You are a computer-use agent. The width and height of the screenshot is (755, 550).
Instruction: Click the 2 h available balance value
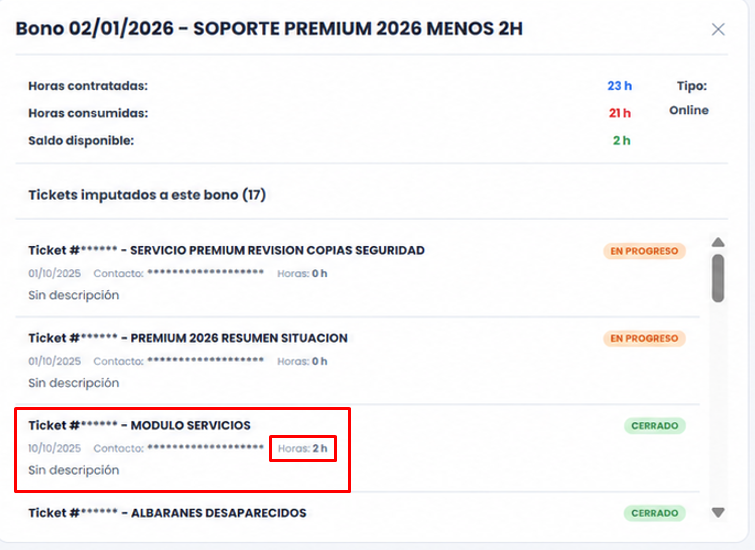[x=622, y=141]
